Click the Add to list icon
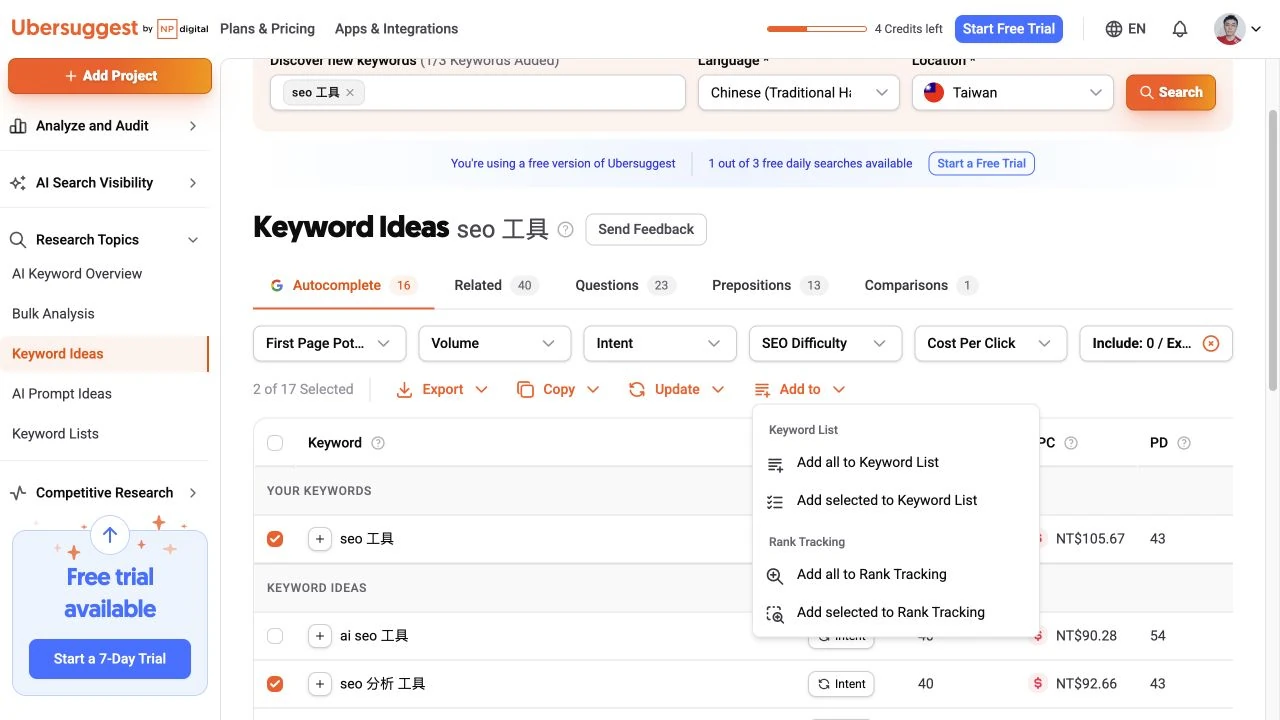 762,390
